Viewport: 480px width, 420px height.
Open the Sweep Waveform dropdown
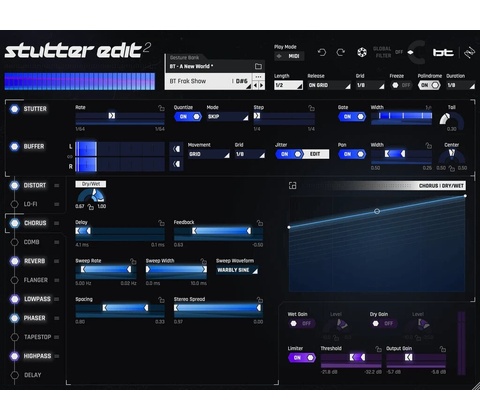coord(237,270)
